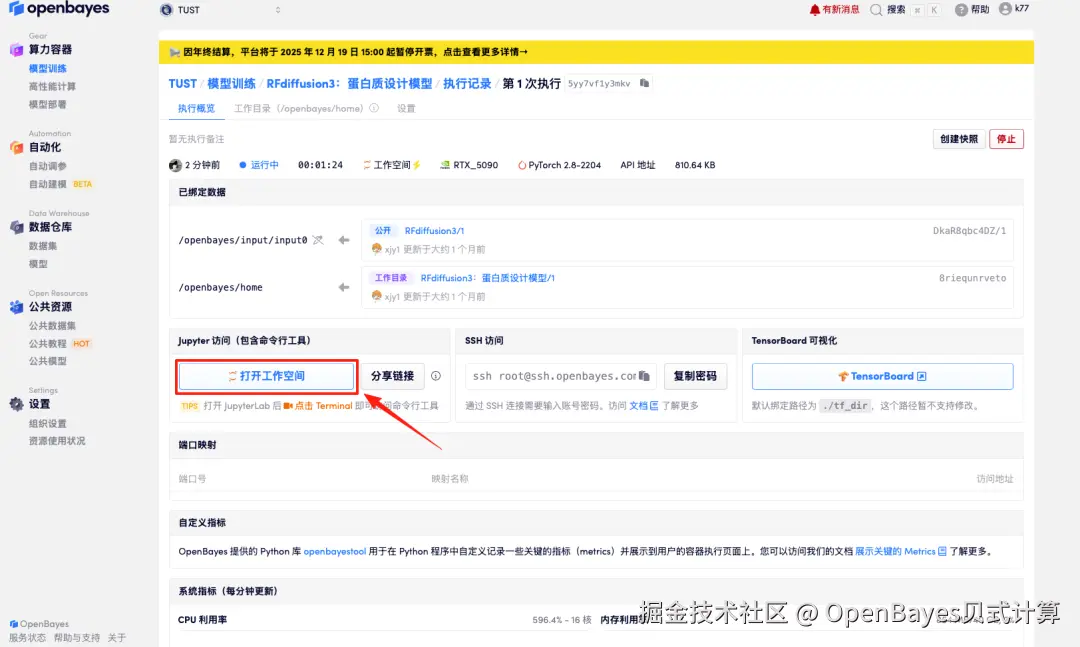Click the 数据仓库 sidebar section icon

[x=17, y=227]
